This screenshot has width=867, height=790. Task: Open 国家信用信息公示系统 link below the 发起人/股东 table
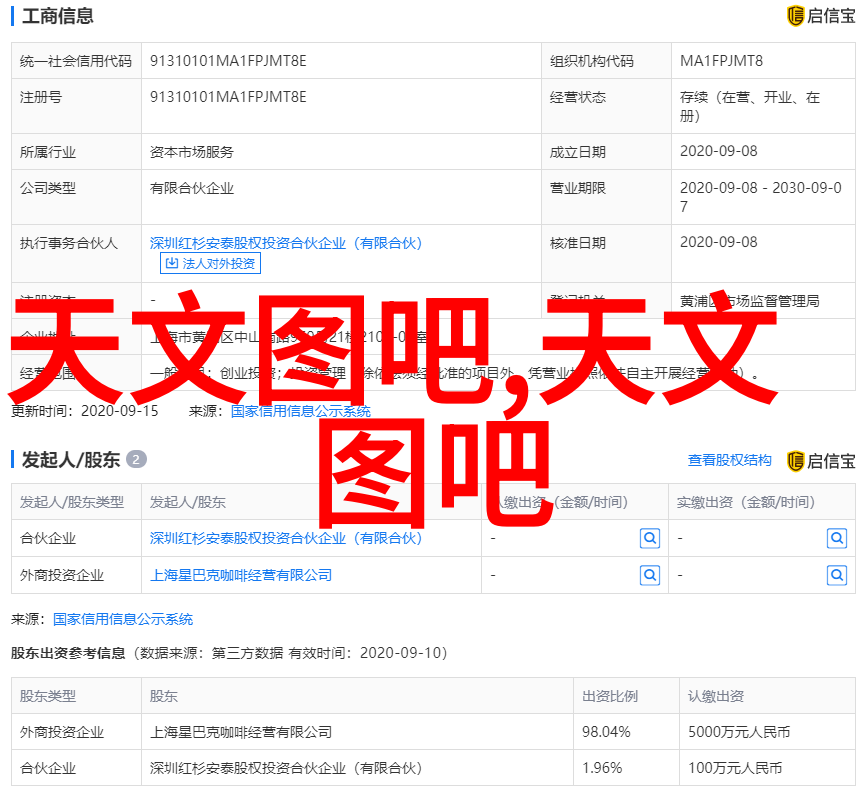coord(123,619)
